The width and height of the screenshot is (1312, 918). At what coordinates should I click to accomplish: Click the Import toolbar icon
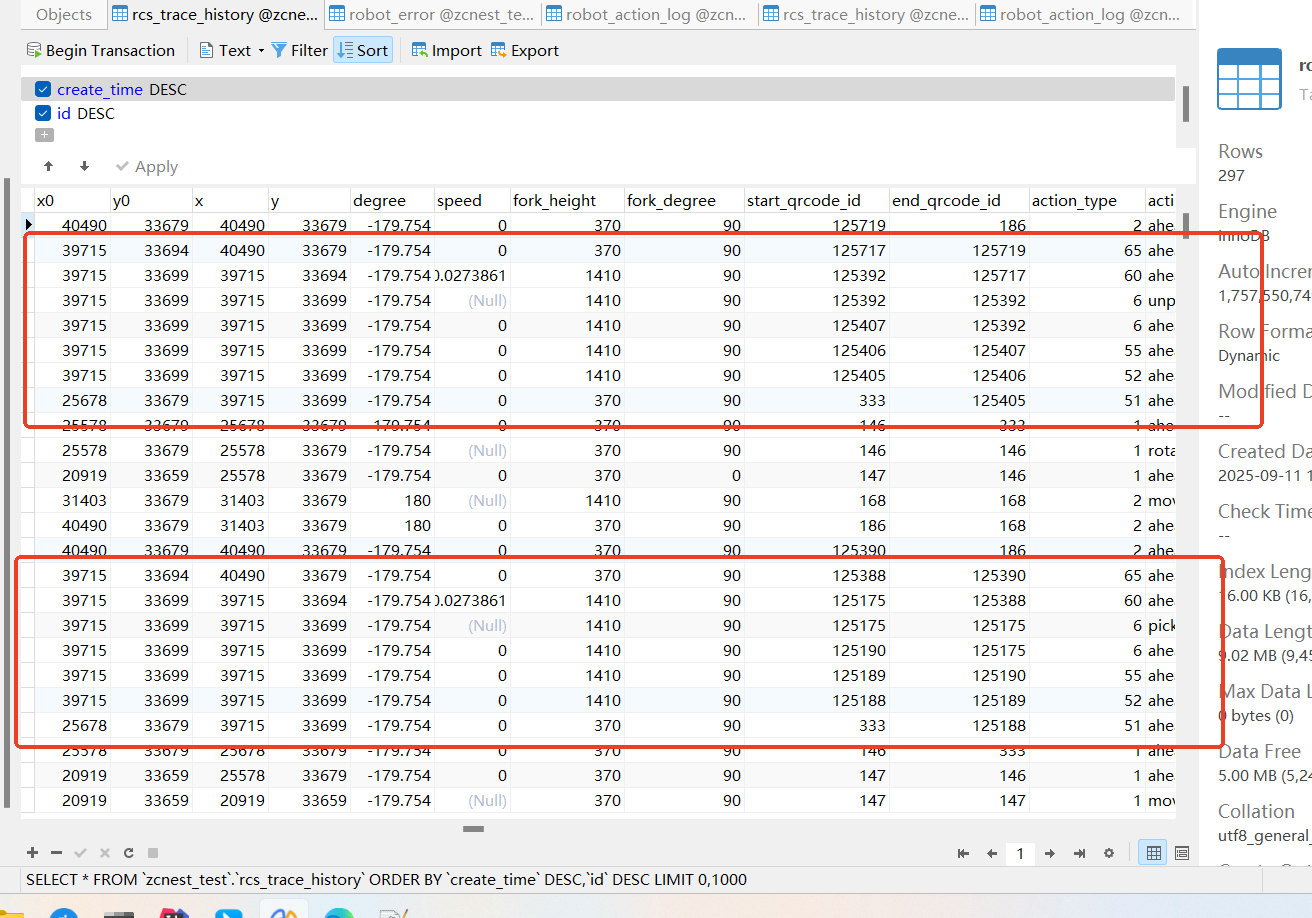point(420,50)
